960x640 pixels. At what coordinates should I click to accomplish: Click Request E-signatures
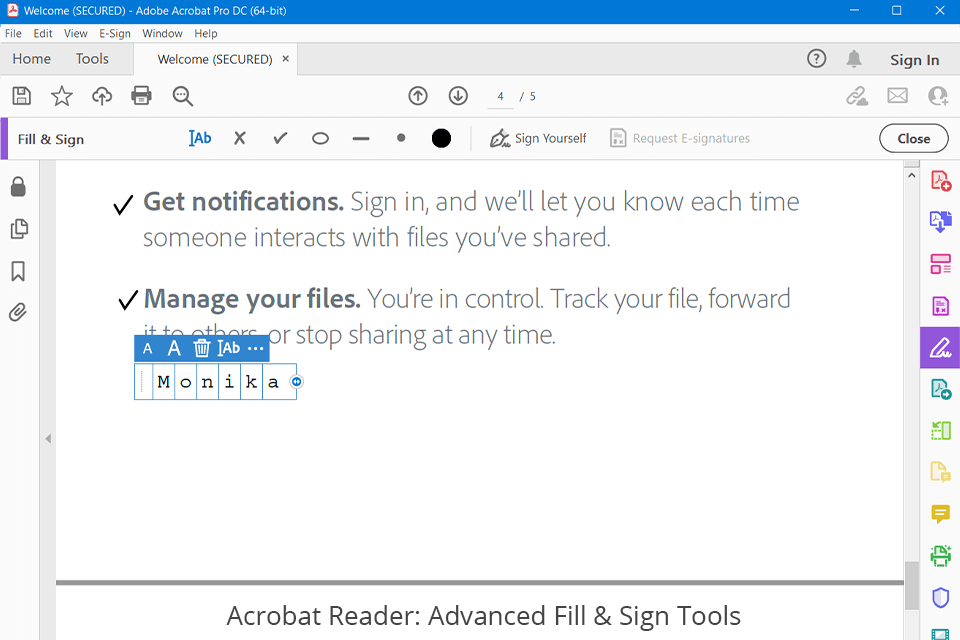(680, 138)
